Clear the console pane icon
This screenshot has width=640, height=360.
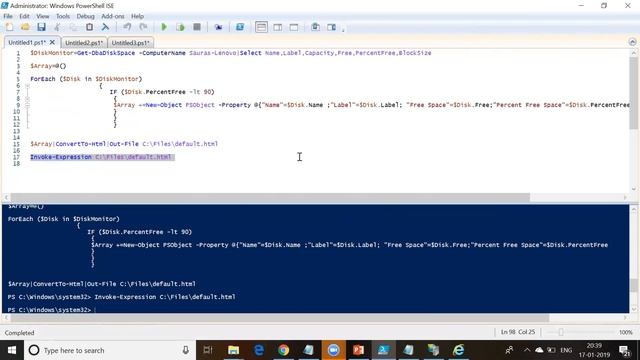click(105, 27)
